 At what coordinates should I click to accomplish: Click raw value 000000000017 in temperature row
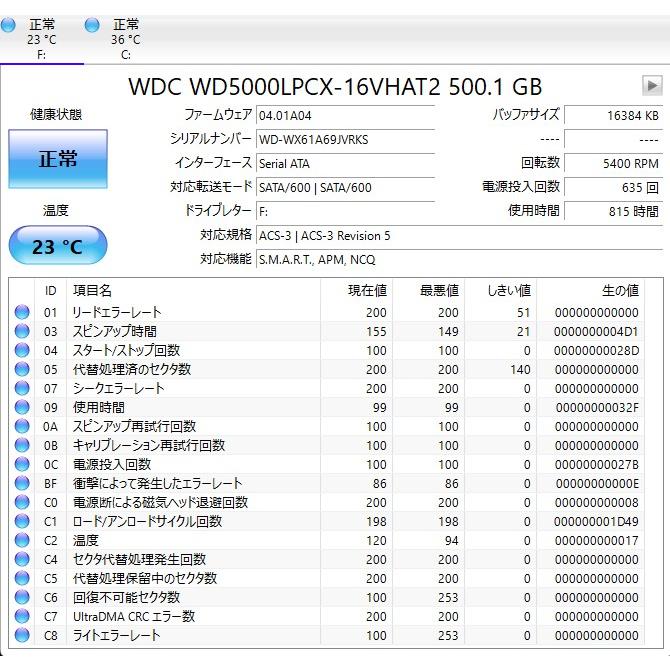(597, 541)
